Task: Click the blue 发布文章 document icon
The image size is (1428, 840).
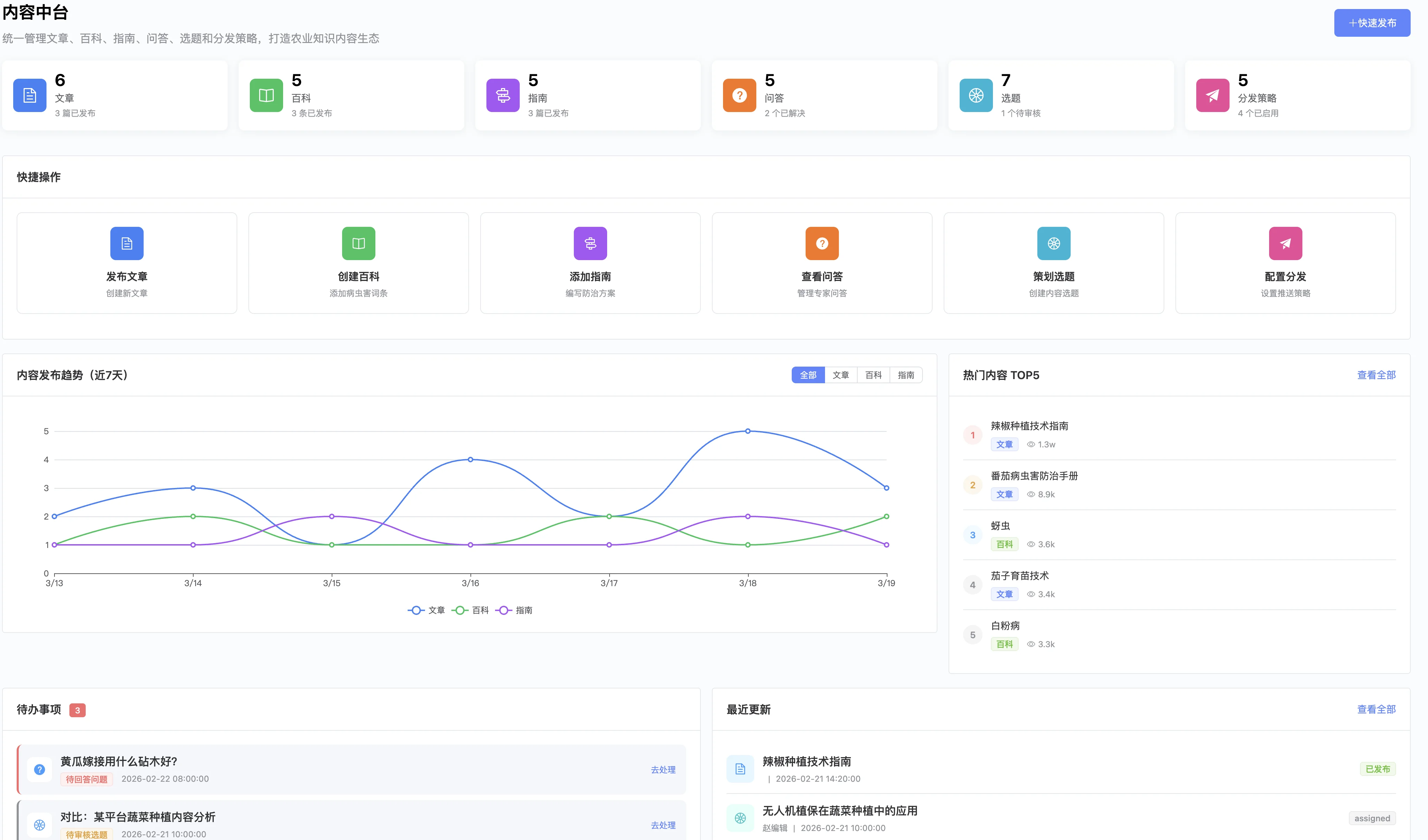Action: point(127,243)
